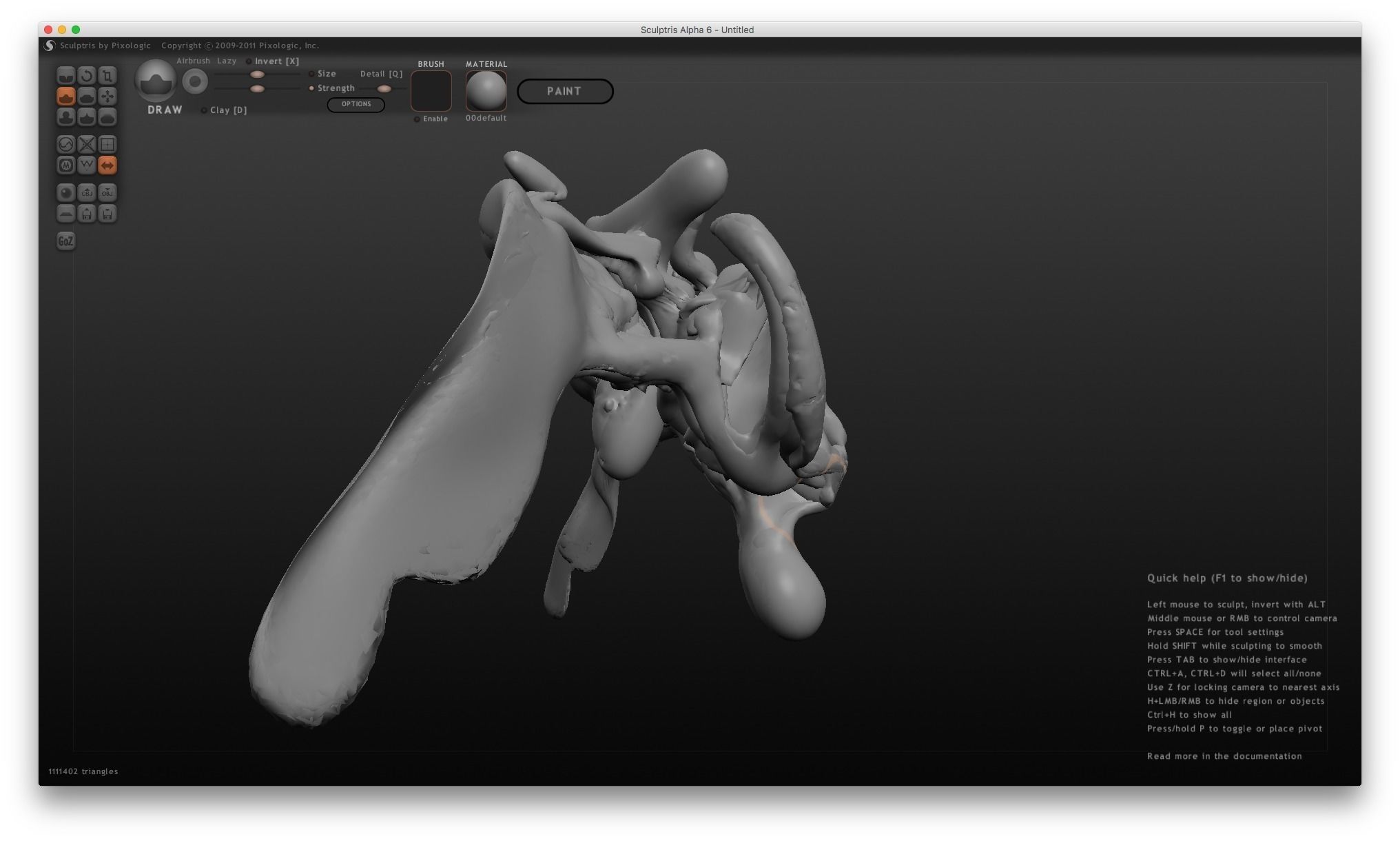
Task: Click the 'Sculptris Alpha 6 - Untitled' title
Action: coord(697,30)
